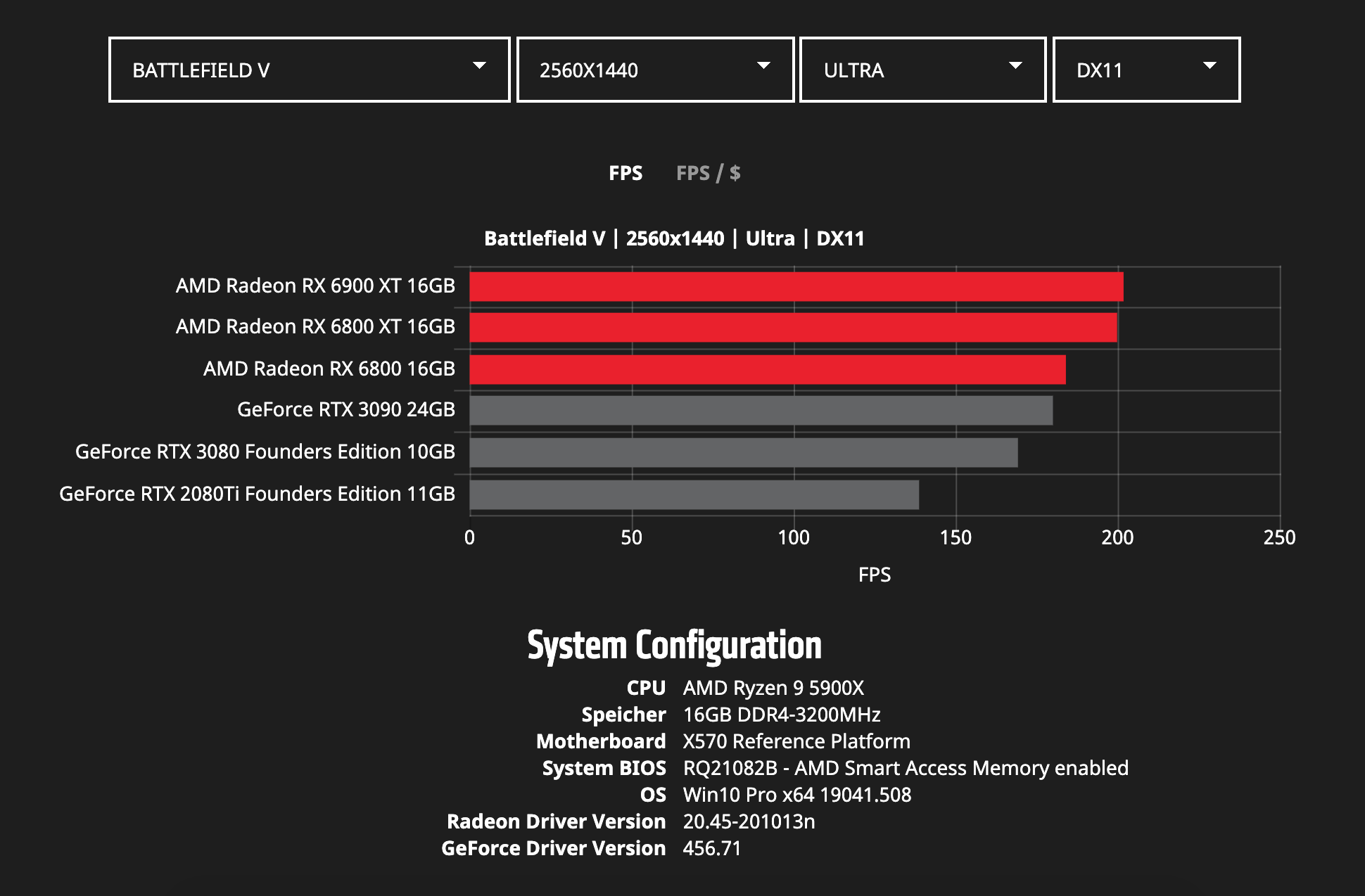Switch to the FPS / $ tab
Image resolution: width=1365 pixels, height=896 pixels.
pyautogui.click(x=708, y=173)
